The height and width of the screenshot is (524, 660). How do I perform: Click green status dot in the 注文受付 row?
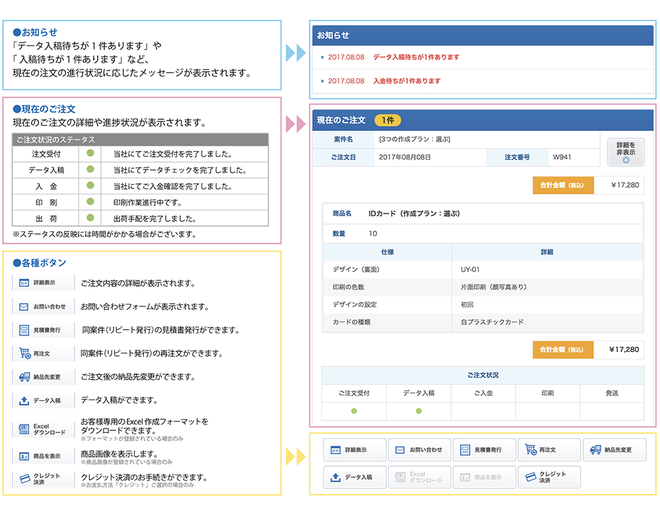coord(90,153)
